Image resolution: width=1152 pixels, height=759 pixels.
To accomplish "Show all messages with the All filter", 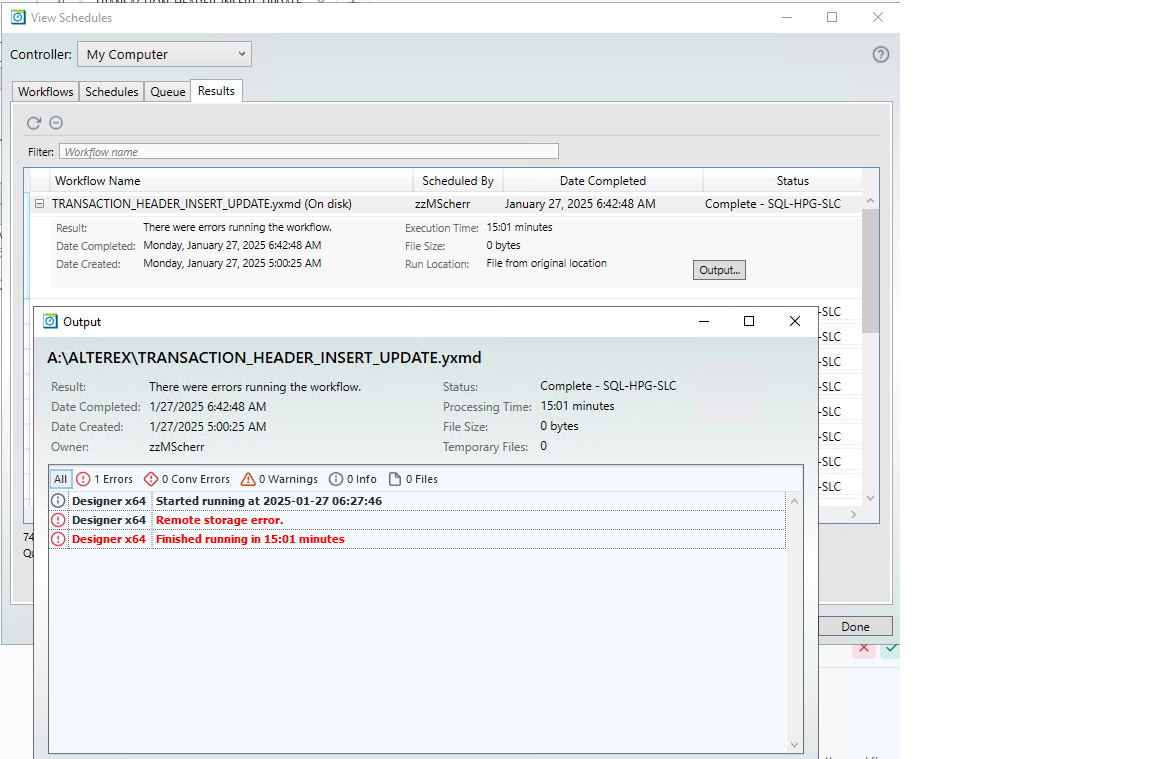I will [x=61, y=478].
